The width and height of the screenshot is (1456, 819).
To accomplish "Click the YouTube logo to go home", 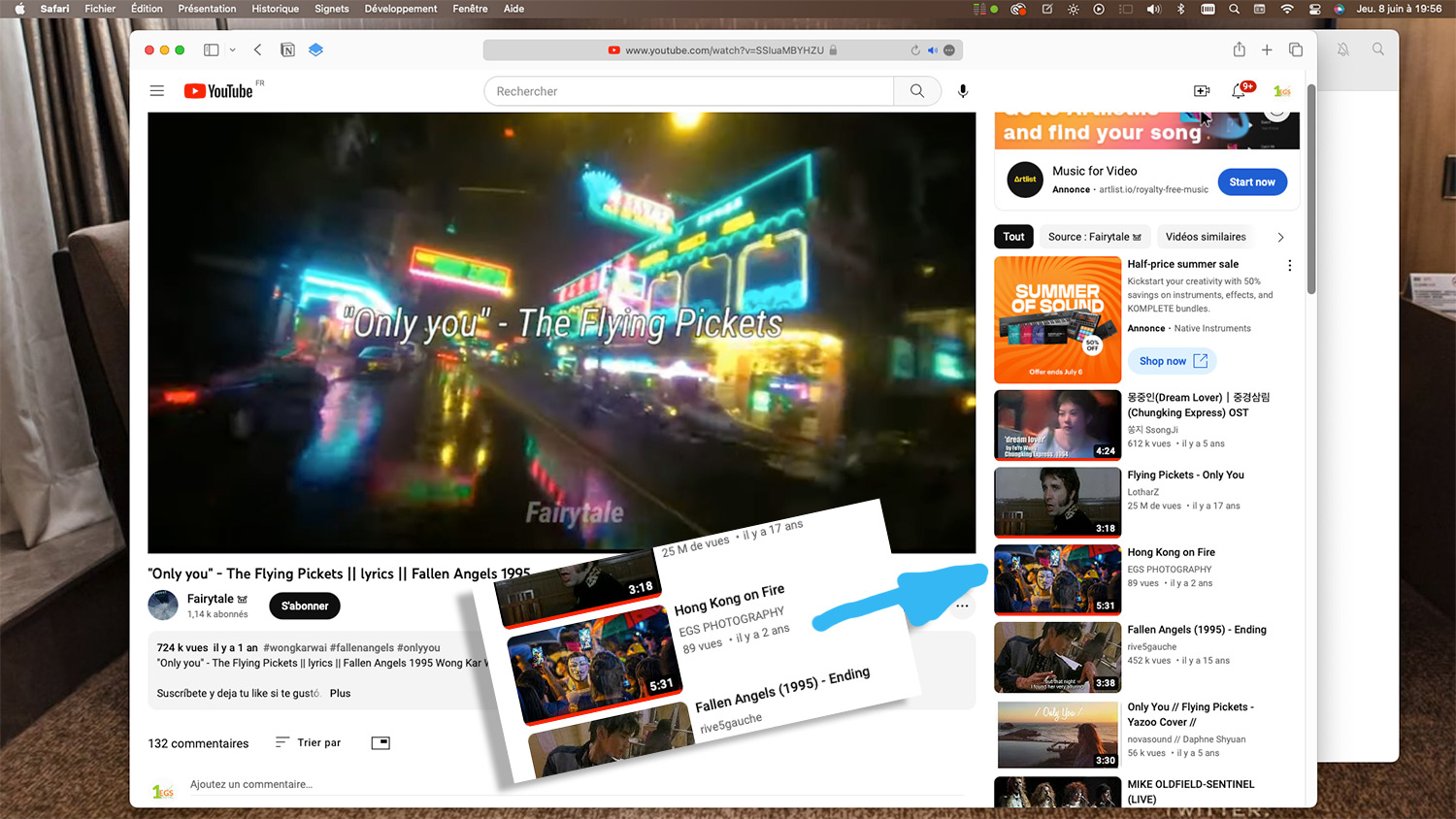I will tap(219, 91).
